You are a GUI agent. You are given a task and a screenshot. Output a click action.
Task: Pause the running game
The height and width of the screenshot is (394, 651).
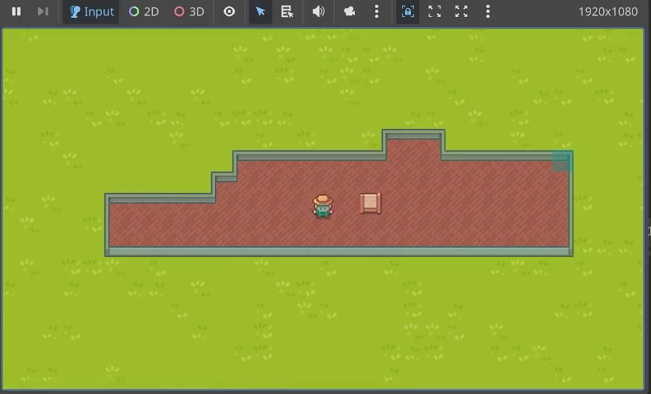point(16,11)
